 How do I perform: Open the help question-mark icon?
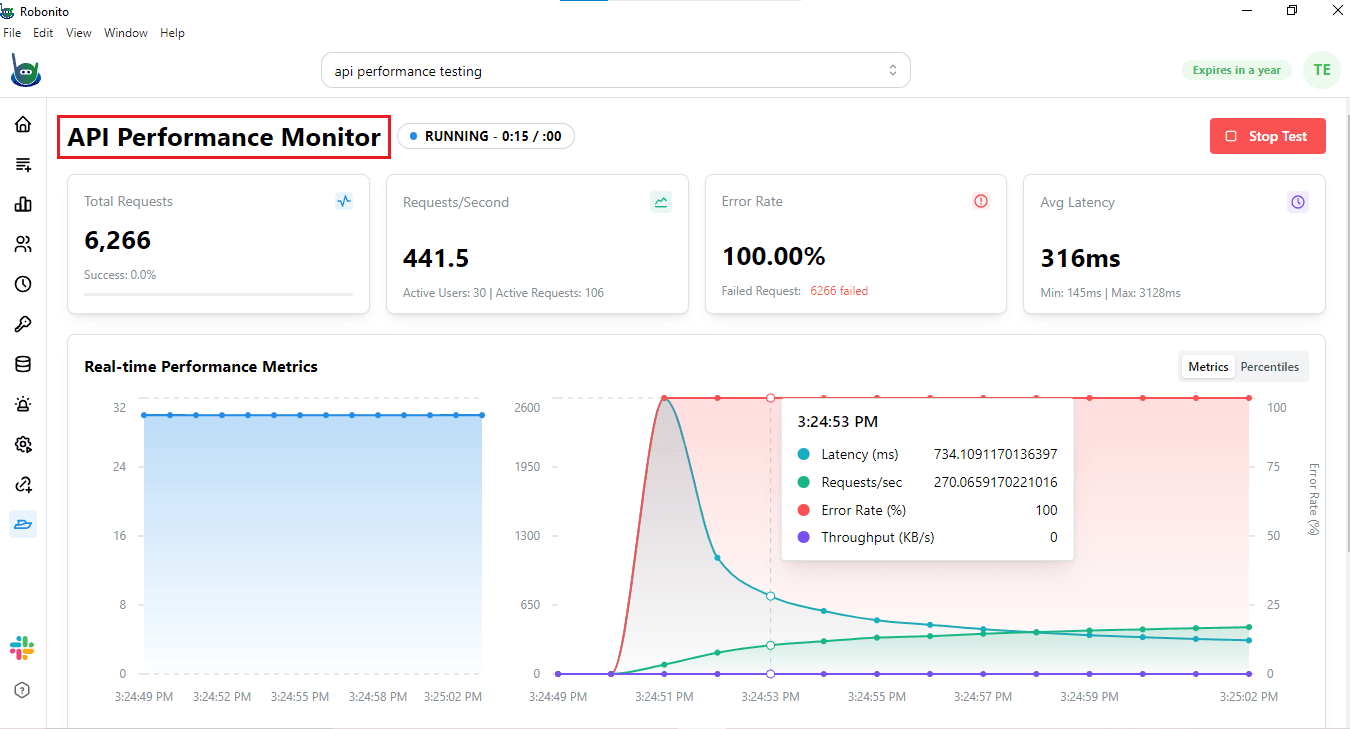point(22,690)
